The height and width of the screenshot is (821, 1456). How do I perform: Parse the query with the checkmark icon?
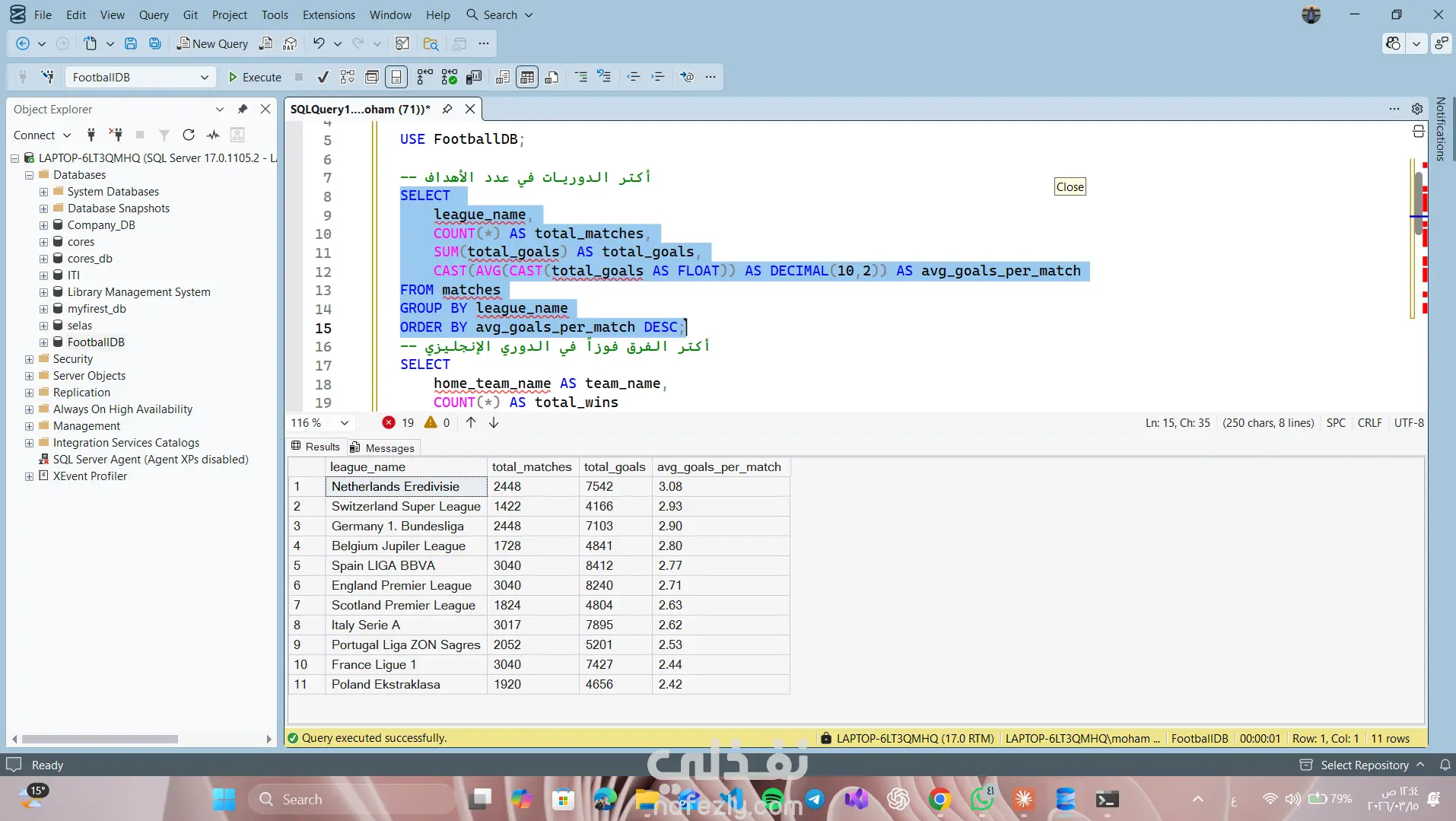tap(323, 77)
